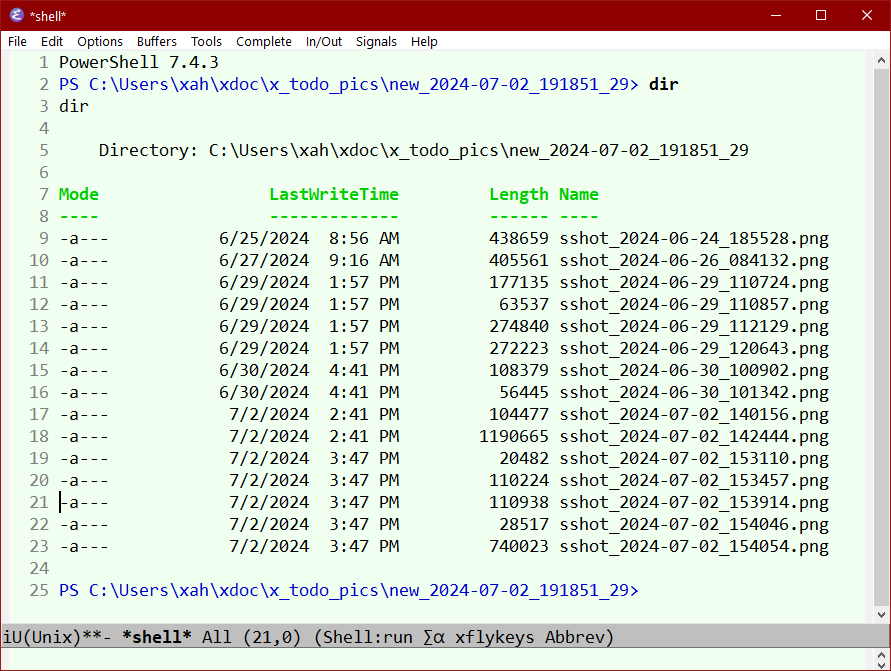Open the Tools menu
This screenshot has height=671, width=891.
(x=206, y=41)
